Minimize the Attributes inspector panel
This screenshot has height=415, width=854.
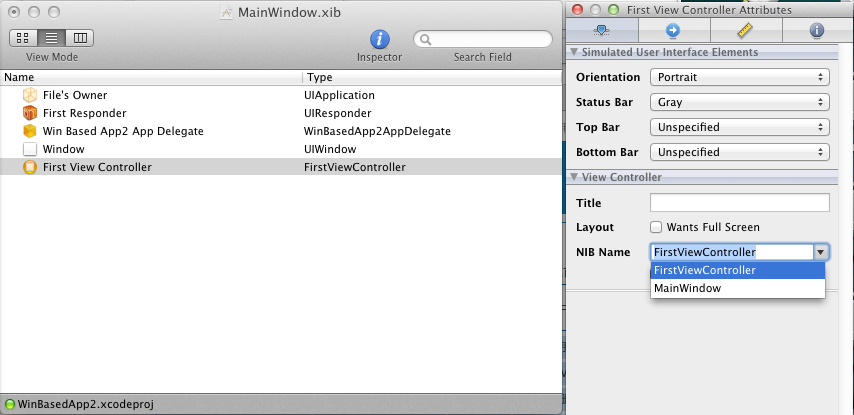coord(595,9)
